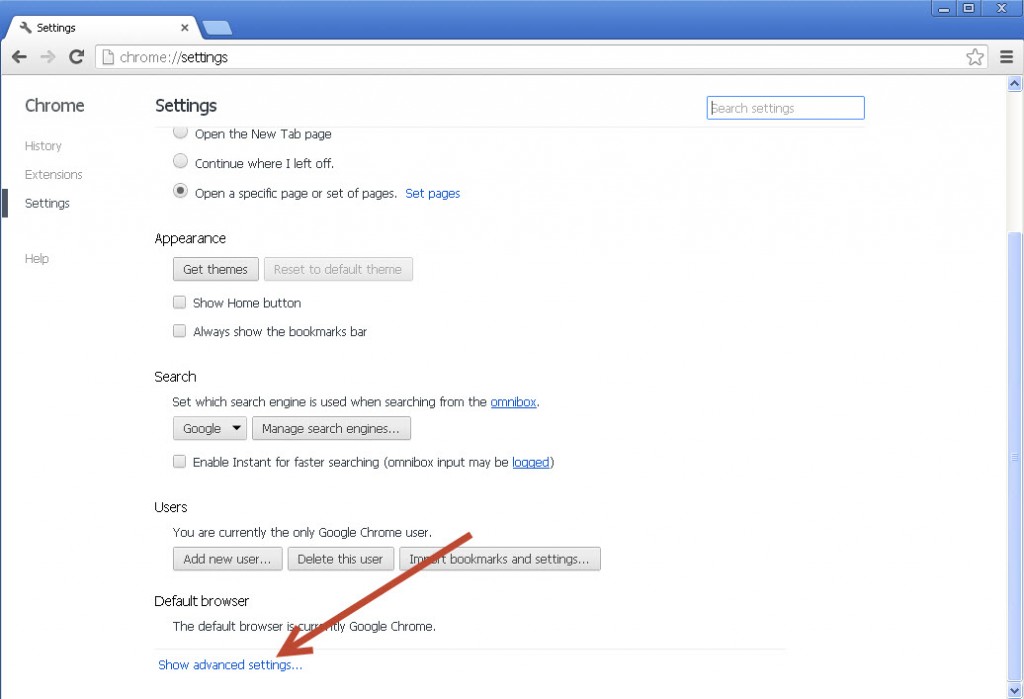The image size is (1024, 699).
Task: Bookmark this page using the star icon
Action: pyautogui.click(x=975, y=57)
